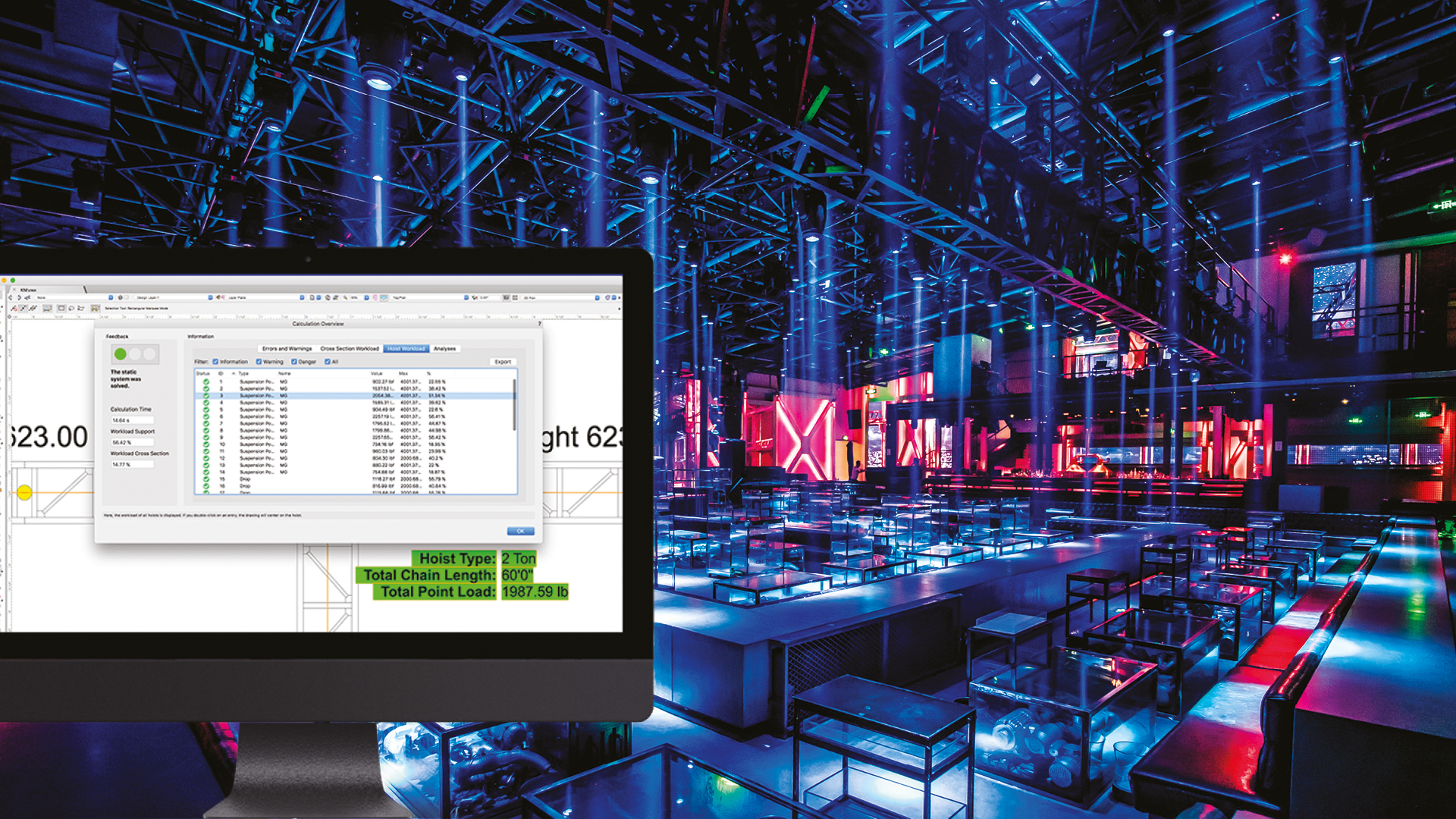Open the Design Layer dropdown

[210, 297]
